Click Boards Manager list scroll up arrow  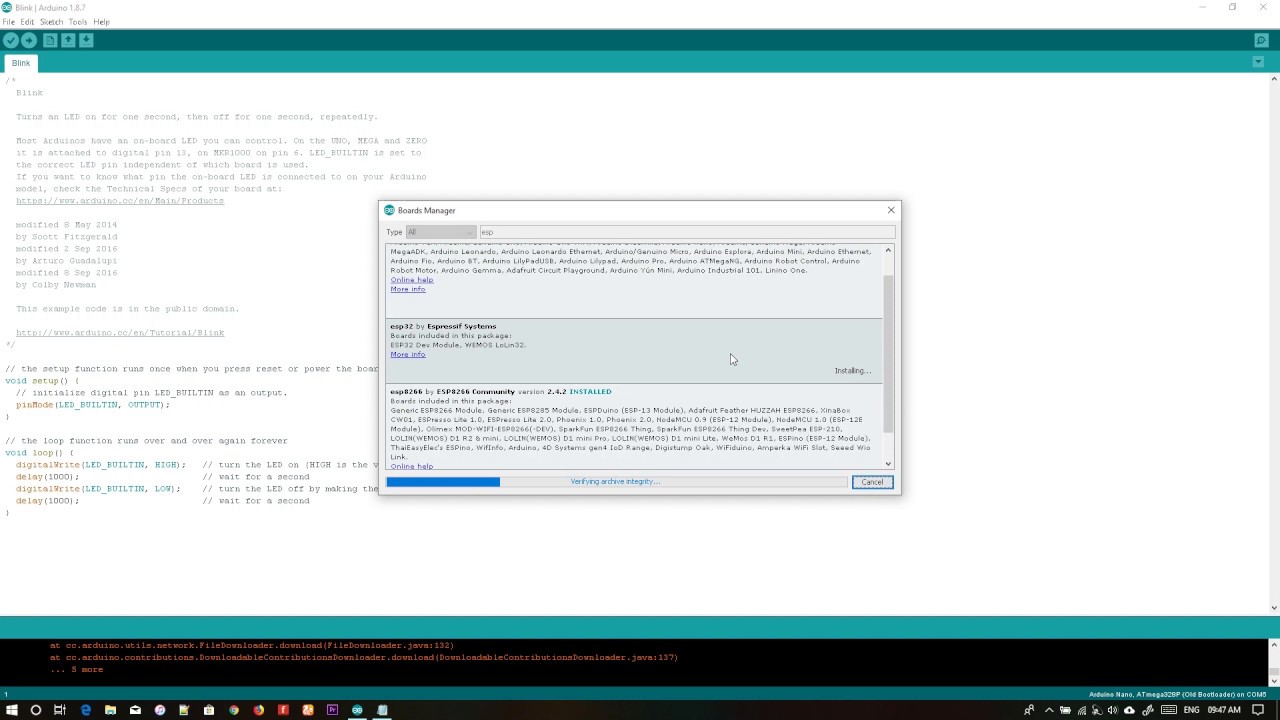pos(888,249)
